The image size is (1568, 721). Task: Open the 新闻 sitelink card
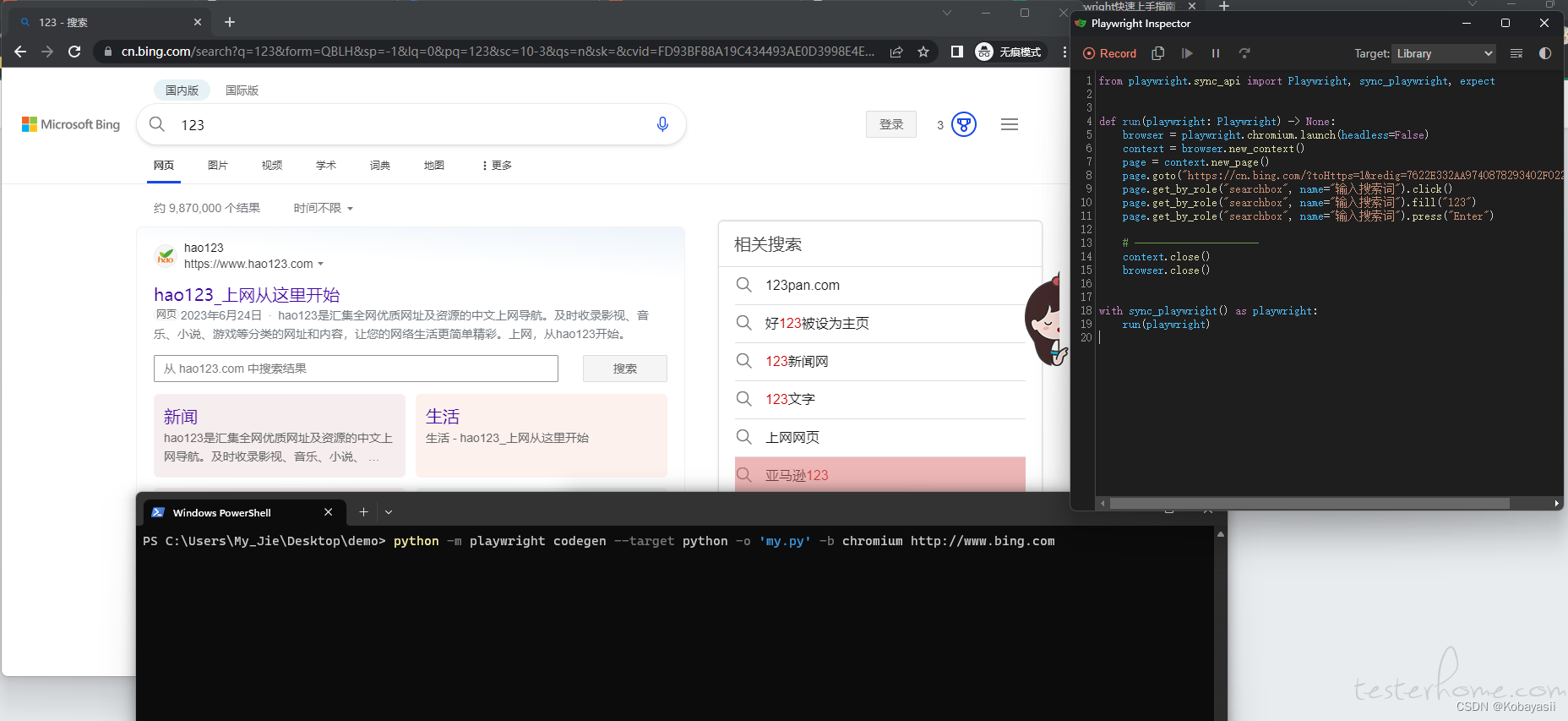tap(280, 435)
